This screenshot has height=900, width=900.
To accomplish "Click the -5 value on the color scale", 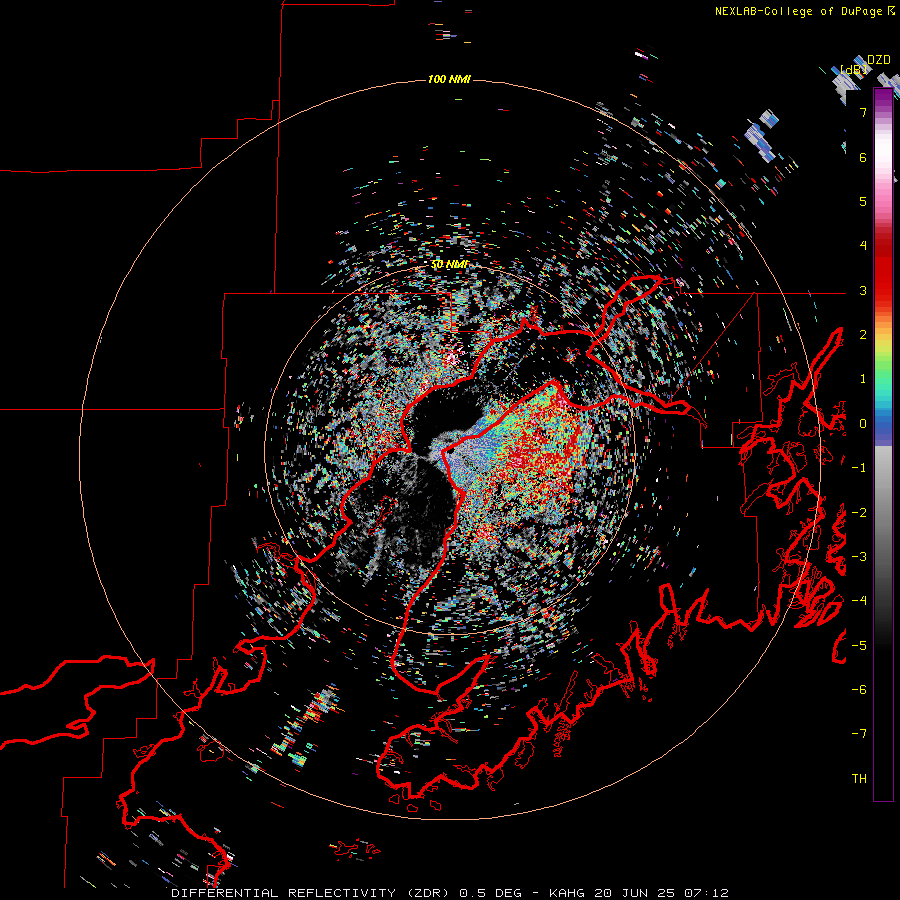I will coord(859,646).
